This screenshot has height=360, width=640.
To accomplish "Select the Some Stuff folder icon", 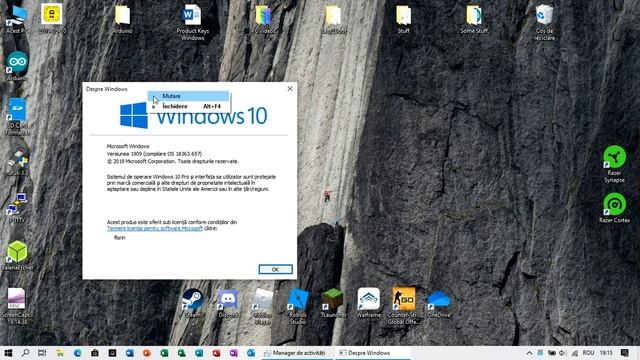I will point(474,19).
